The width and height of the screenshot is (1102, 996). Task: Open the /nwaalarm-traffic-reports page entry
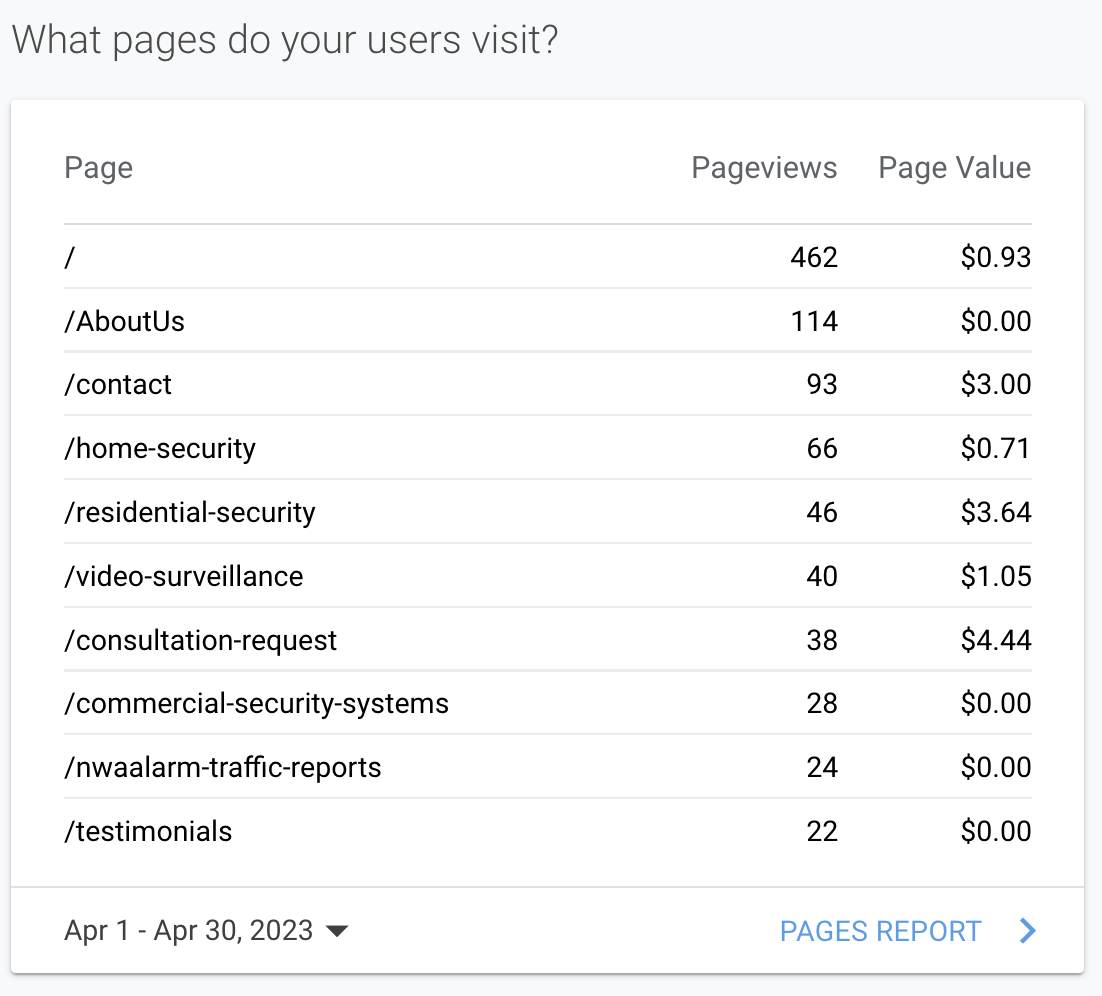223,767
